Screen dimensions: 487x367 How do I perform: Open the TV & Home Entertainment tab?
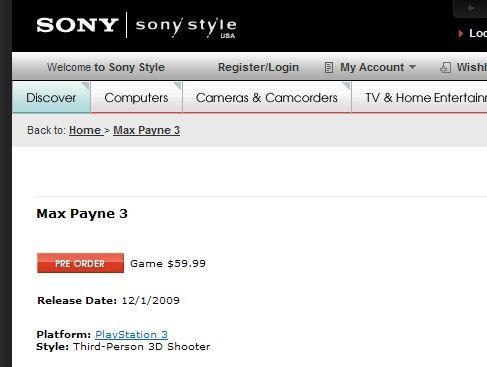pyautogui.click(x=420, y=97)
